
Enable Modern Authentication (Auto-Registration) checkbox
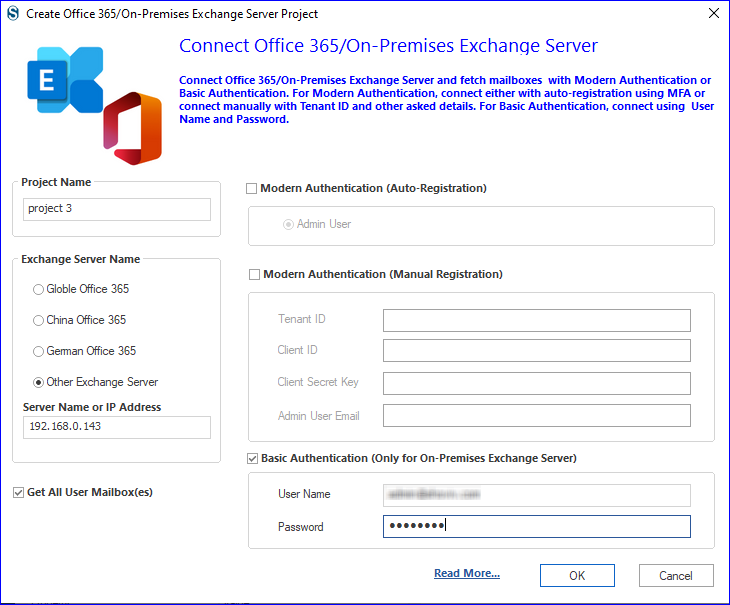pyautogui.click(x=251, y=188)
